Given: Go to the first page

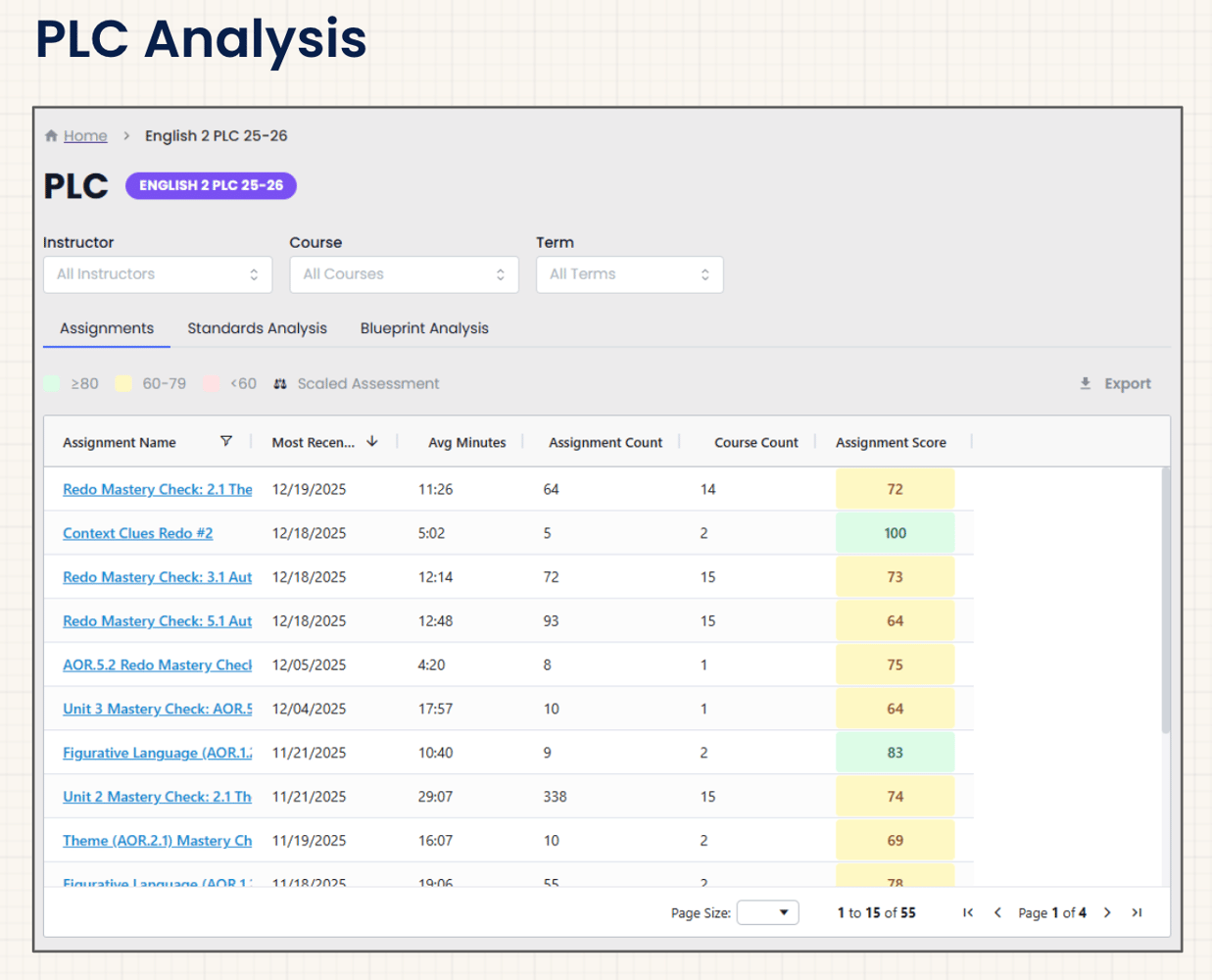Looking at the screenshot, I should tap(968, 912).
